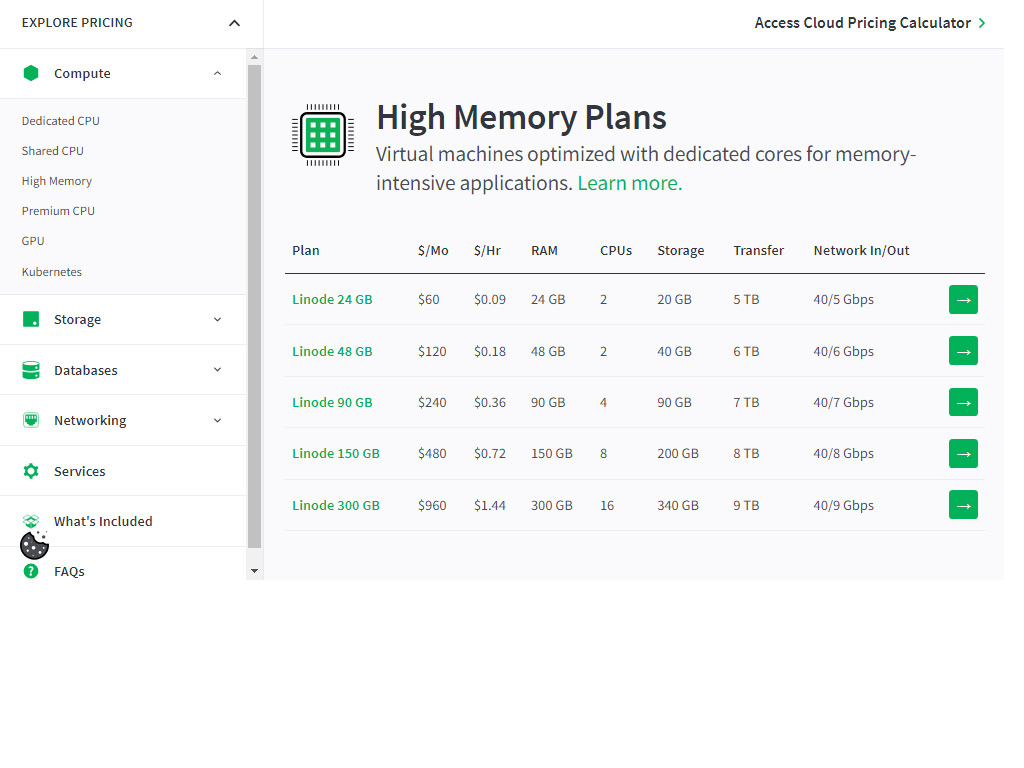
Task: Click the arrow button for Linode 90 GB
Action: click(963, 402)
